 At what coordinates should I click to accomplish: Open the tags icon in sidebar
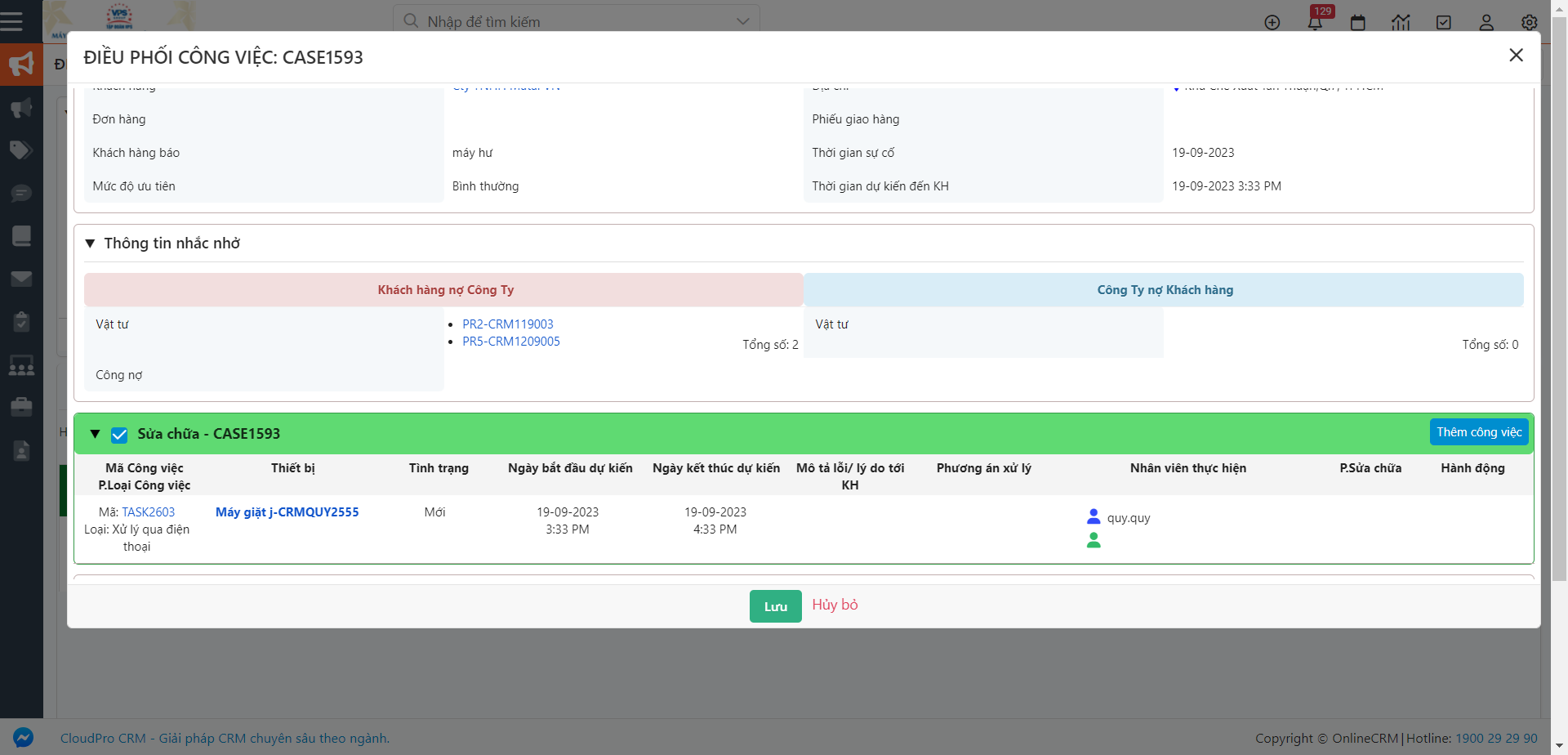point(21,150)
